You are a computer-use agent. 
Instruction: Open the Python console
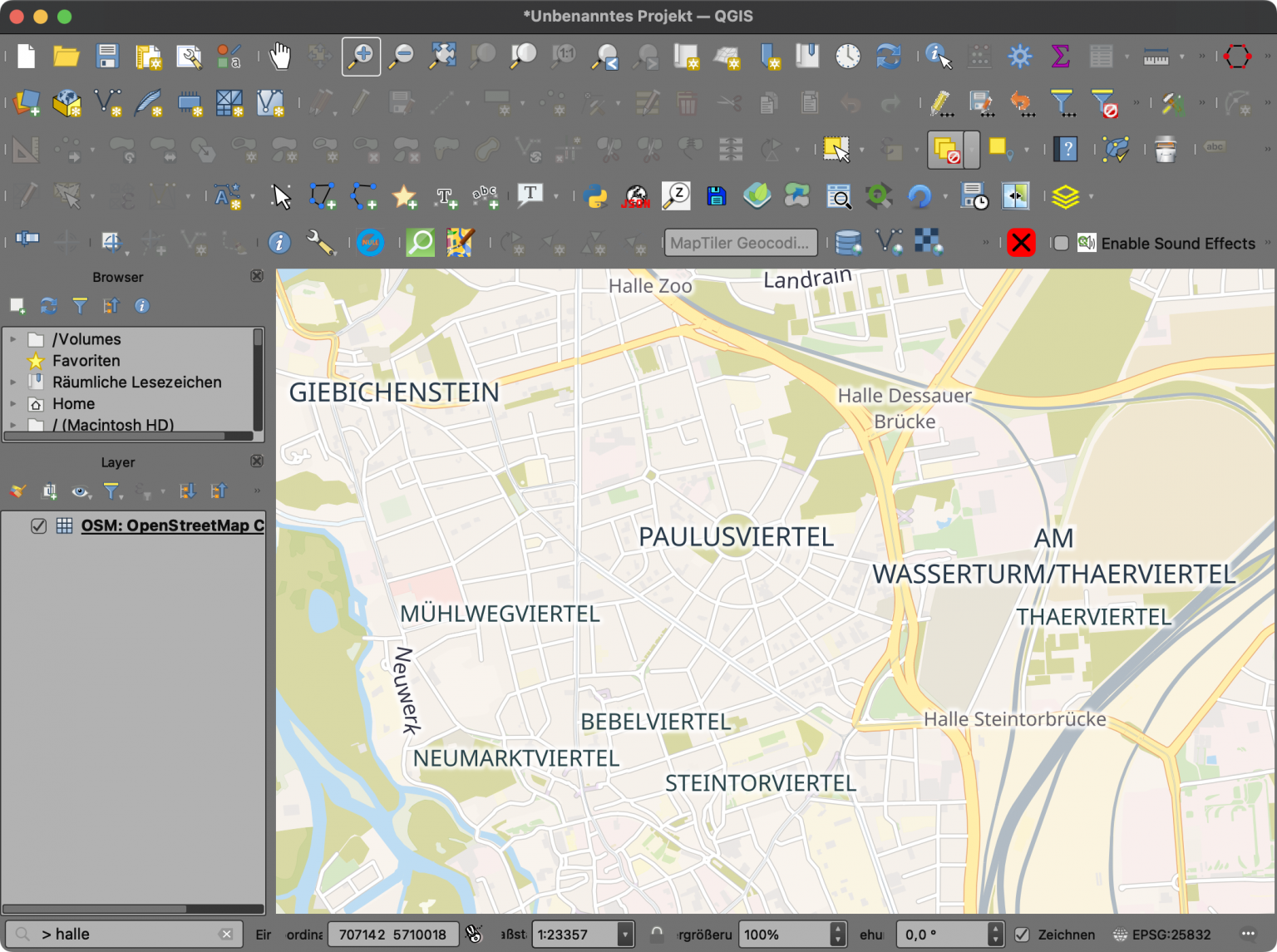tap(595, 196)
